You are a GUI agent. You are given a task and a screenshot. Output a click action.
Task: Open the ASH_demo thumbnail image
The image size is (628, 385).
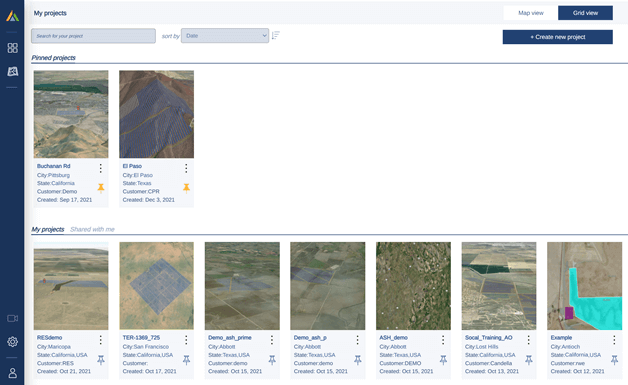[413, 286]
